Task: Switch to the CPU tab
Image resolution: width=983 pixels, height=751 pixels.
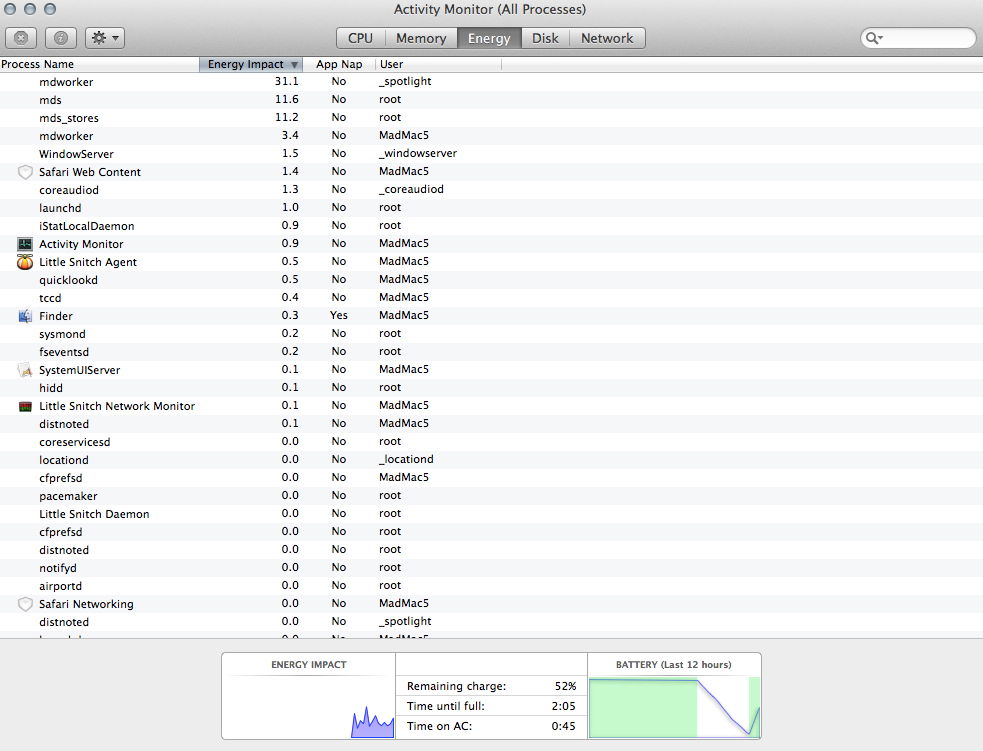Action: [360, 38]
